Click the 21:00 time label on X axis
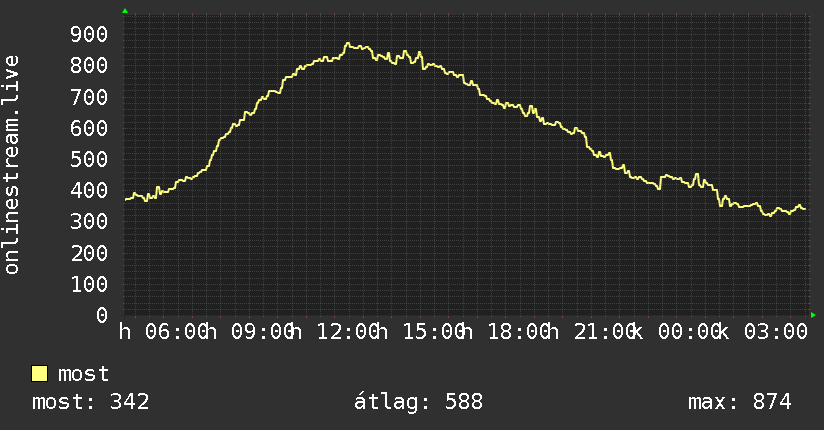Image resolution: width=824 pixels, height=430 pixels. pos(605,332)
